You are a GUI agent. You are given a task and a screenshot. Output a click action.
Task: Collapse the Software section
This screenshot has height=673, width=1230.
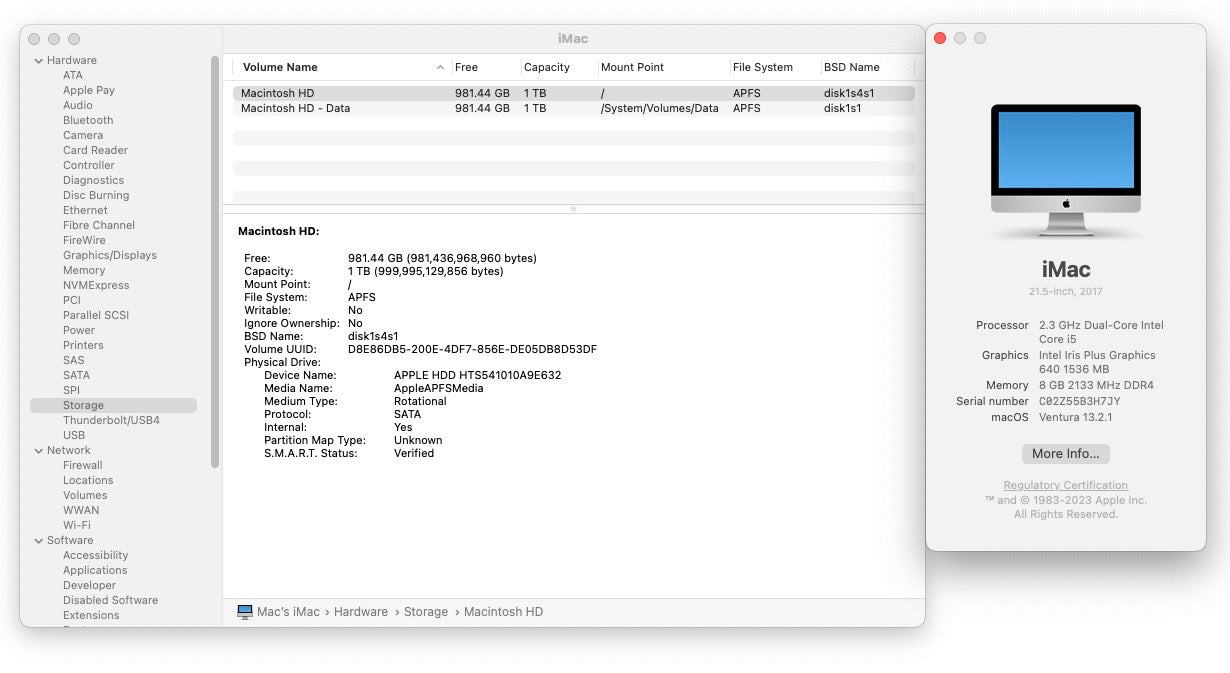click(x=37, y=540)
